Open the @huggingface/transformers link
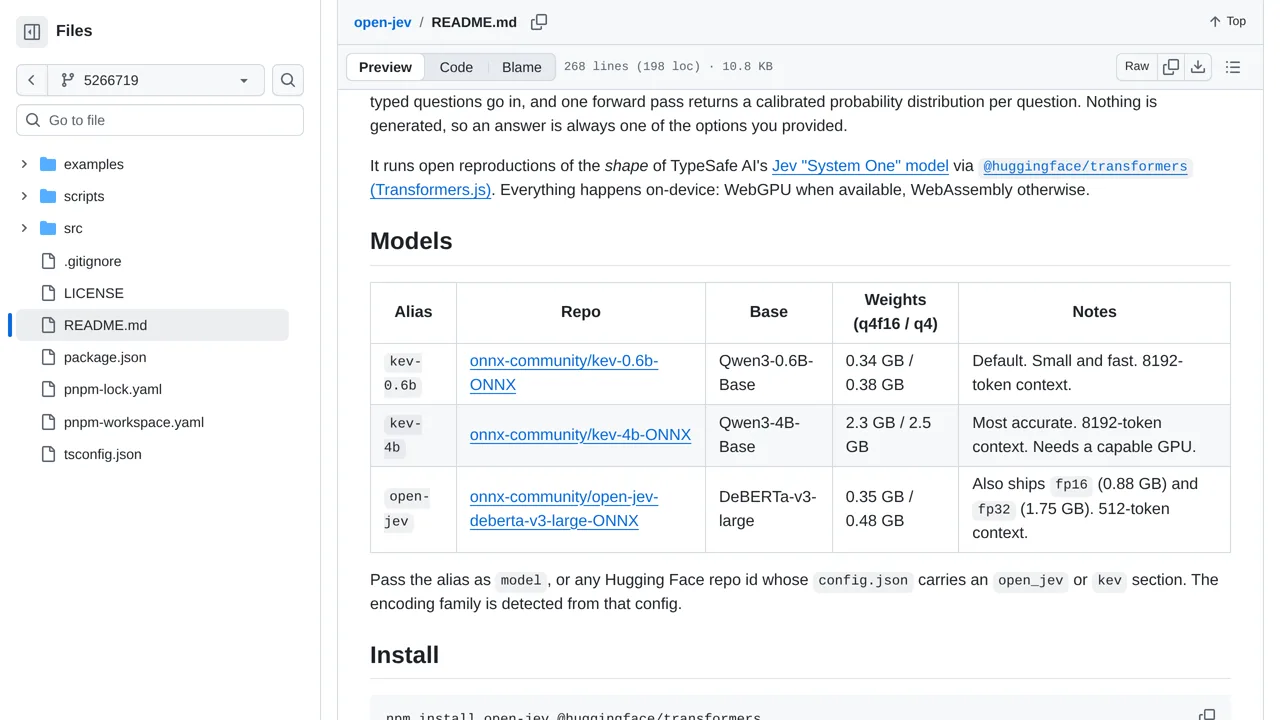The width and height of the screenshot is (1280, 720). (x=1085, y=166)
